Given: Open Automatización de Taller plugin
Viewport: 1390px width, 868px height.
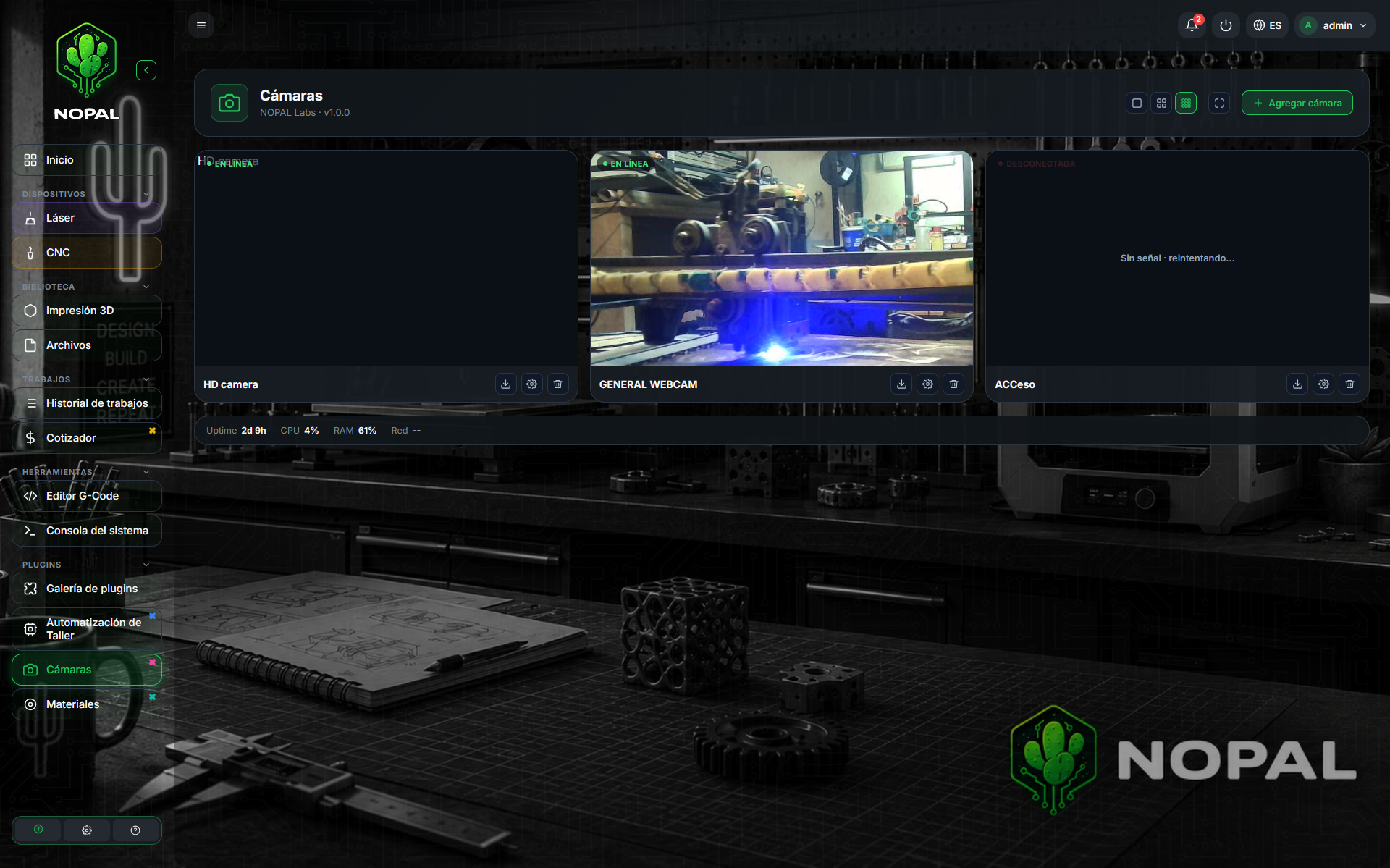Looking at the screenshot, I should click(x=87, y=629).
